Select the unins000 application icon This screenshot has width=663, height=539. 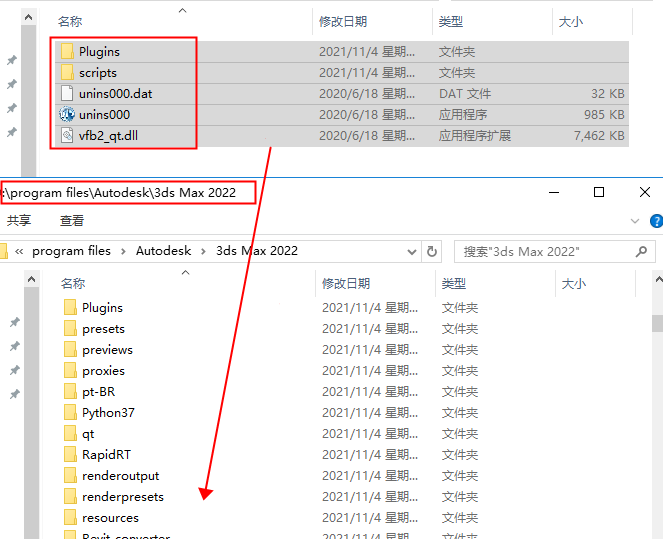click(x=67, y=115)
